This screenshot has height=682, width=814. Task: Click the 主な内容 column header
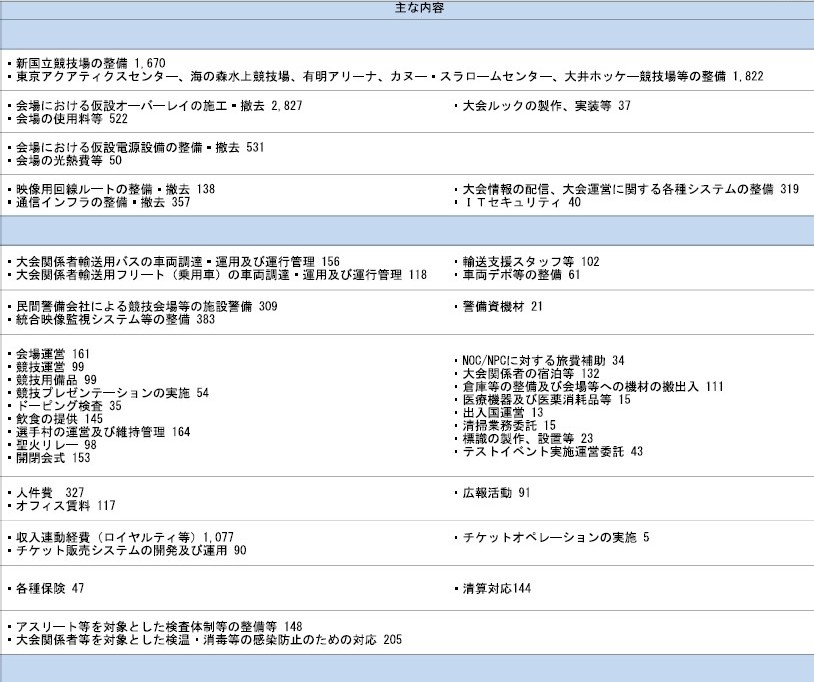[407, 8]
